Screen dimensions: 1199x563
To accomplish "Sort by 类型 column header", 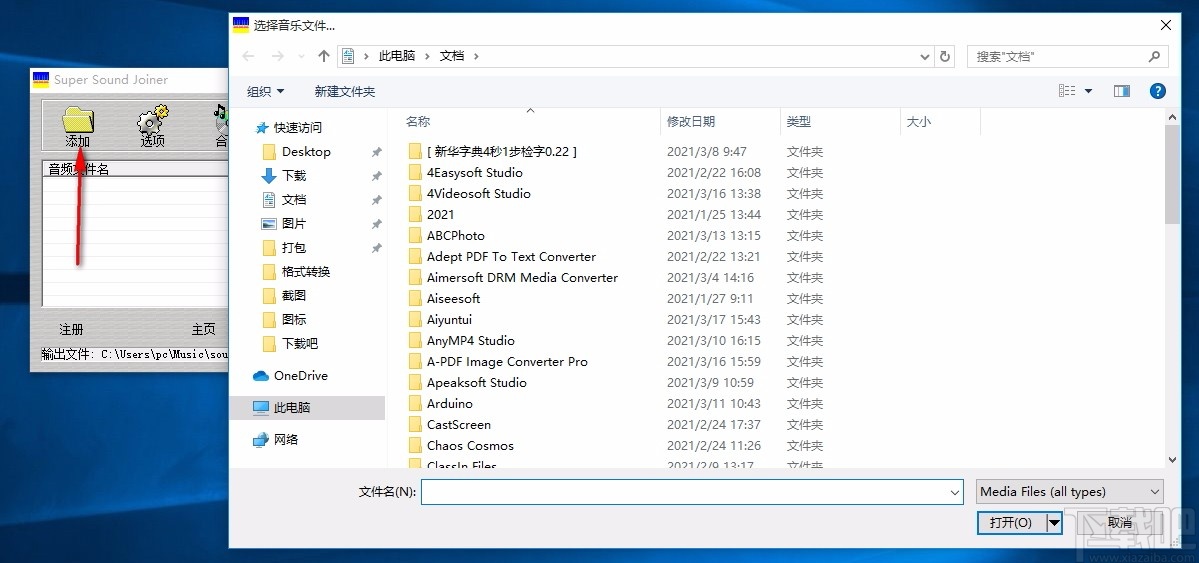I will (x=799, y=122).
